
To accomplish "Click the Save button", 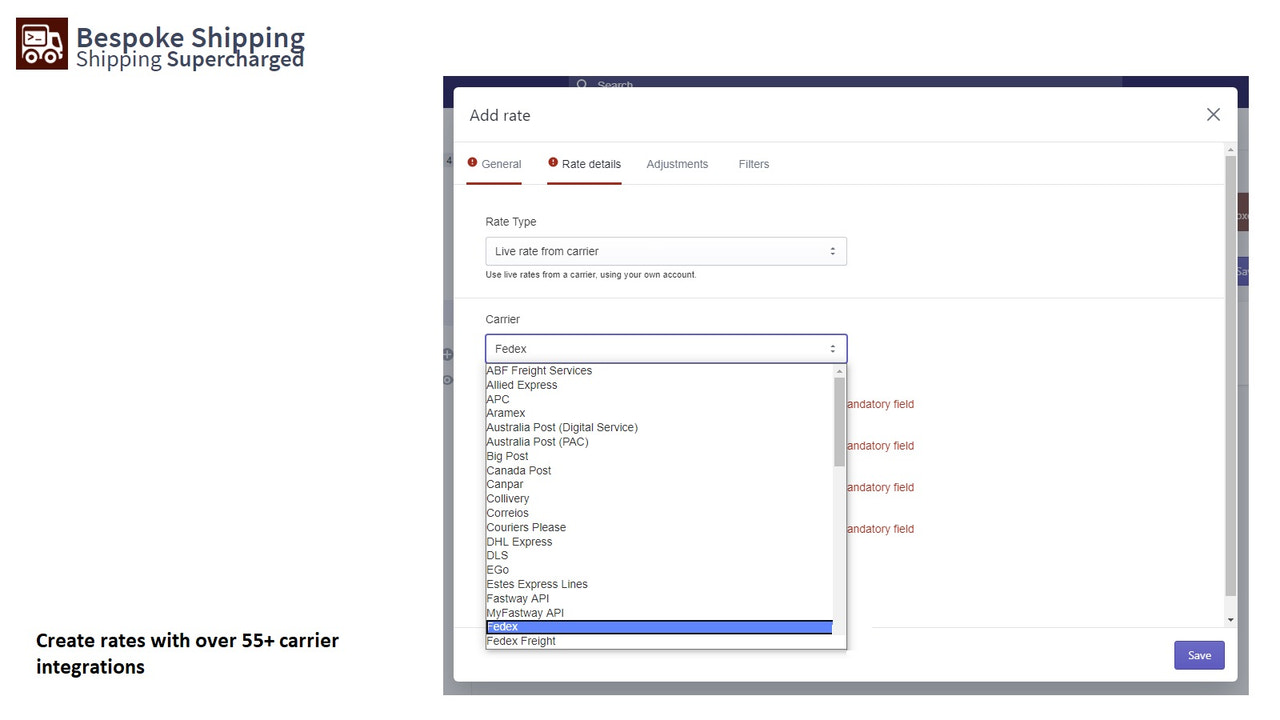I will pos(1198,655).
